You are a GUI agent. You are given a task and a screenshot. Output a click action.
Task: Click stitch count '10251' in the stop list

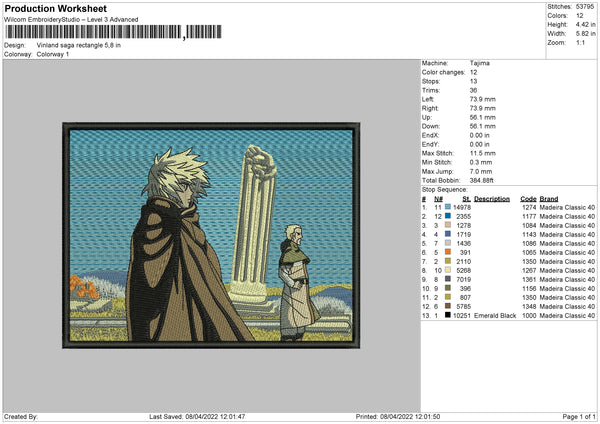coord(462,316)
